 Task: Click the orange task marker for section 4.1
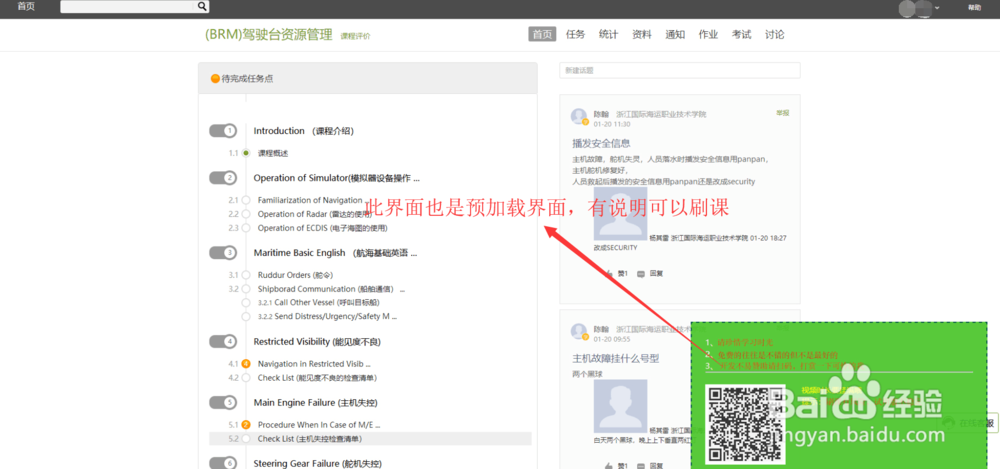(246, 364)
